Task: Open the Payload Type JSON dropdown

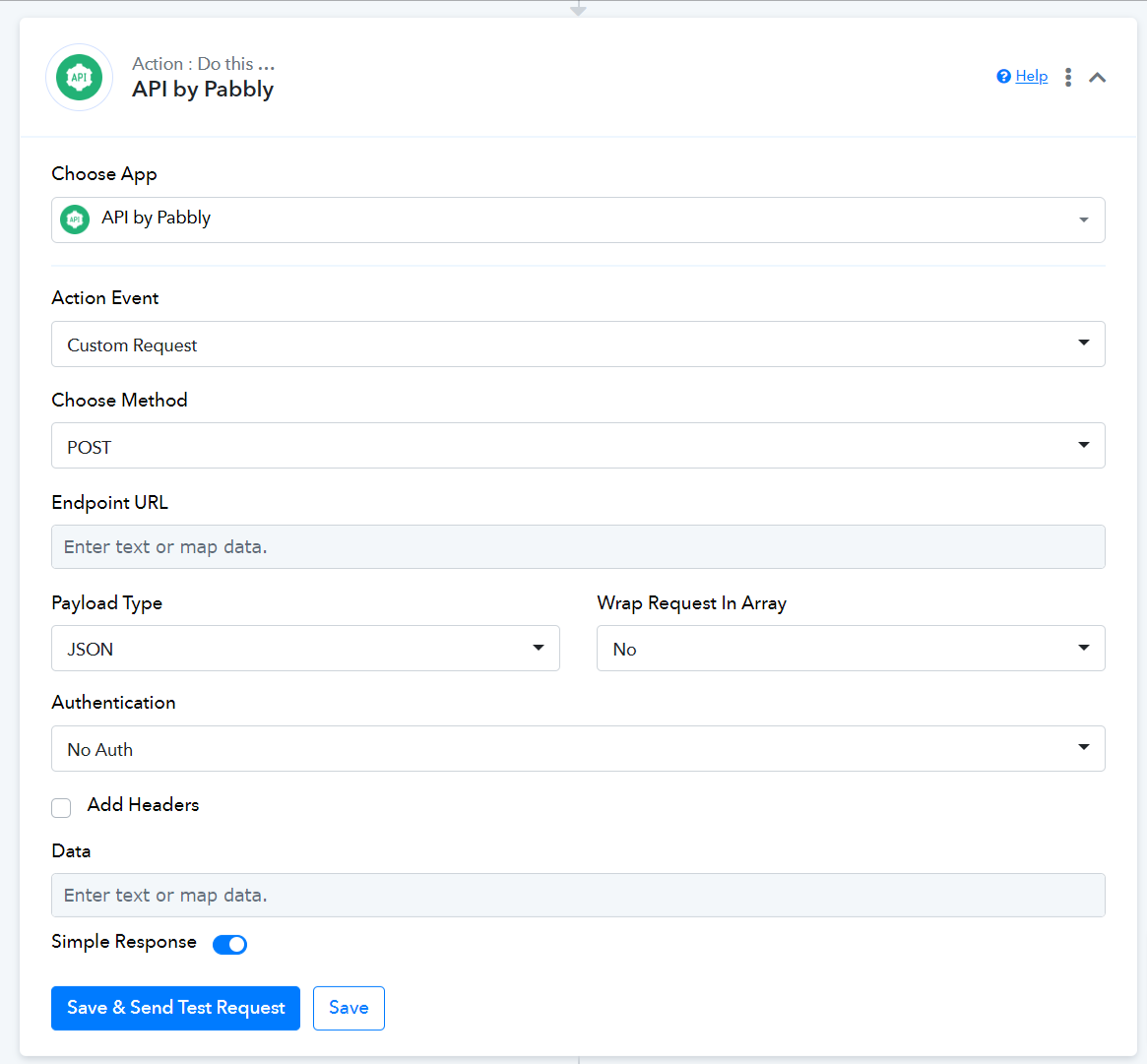Action: tap(305, 648)
